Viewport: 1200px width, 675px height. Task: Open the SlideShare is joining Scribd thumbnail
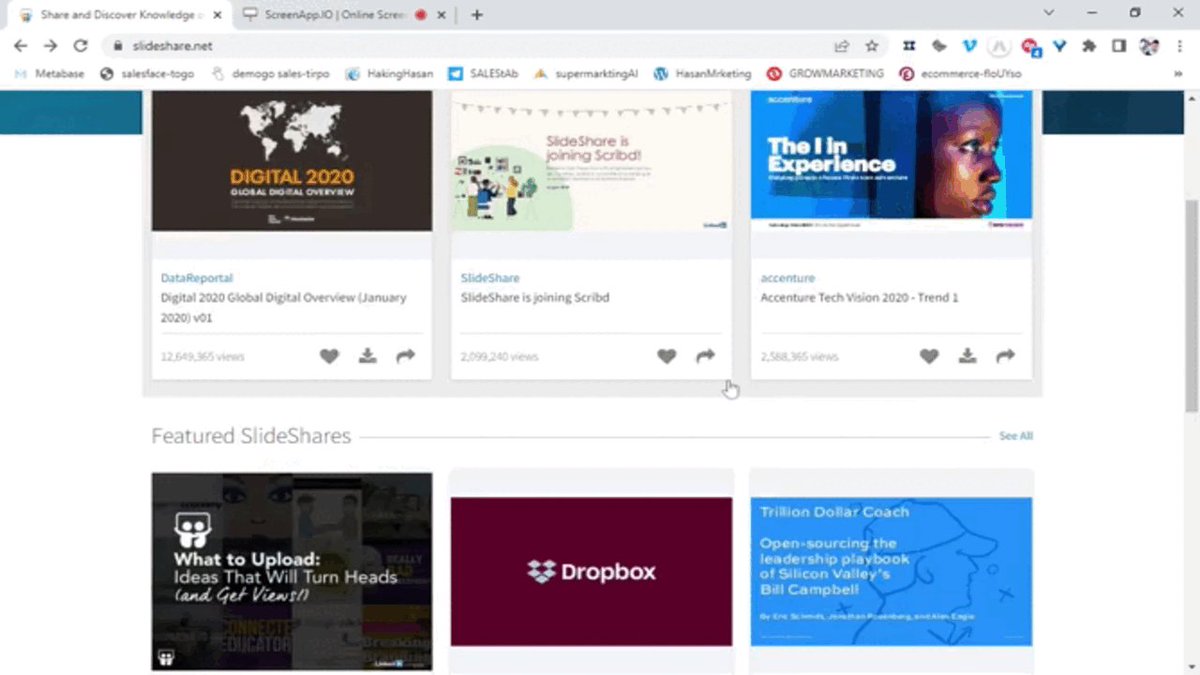point(592,161)
